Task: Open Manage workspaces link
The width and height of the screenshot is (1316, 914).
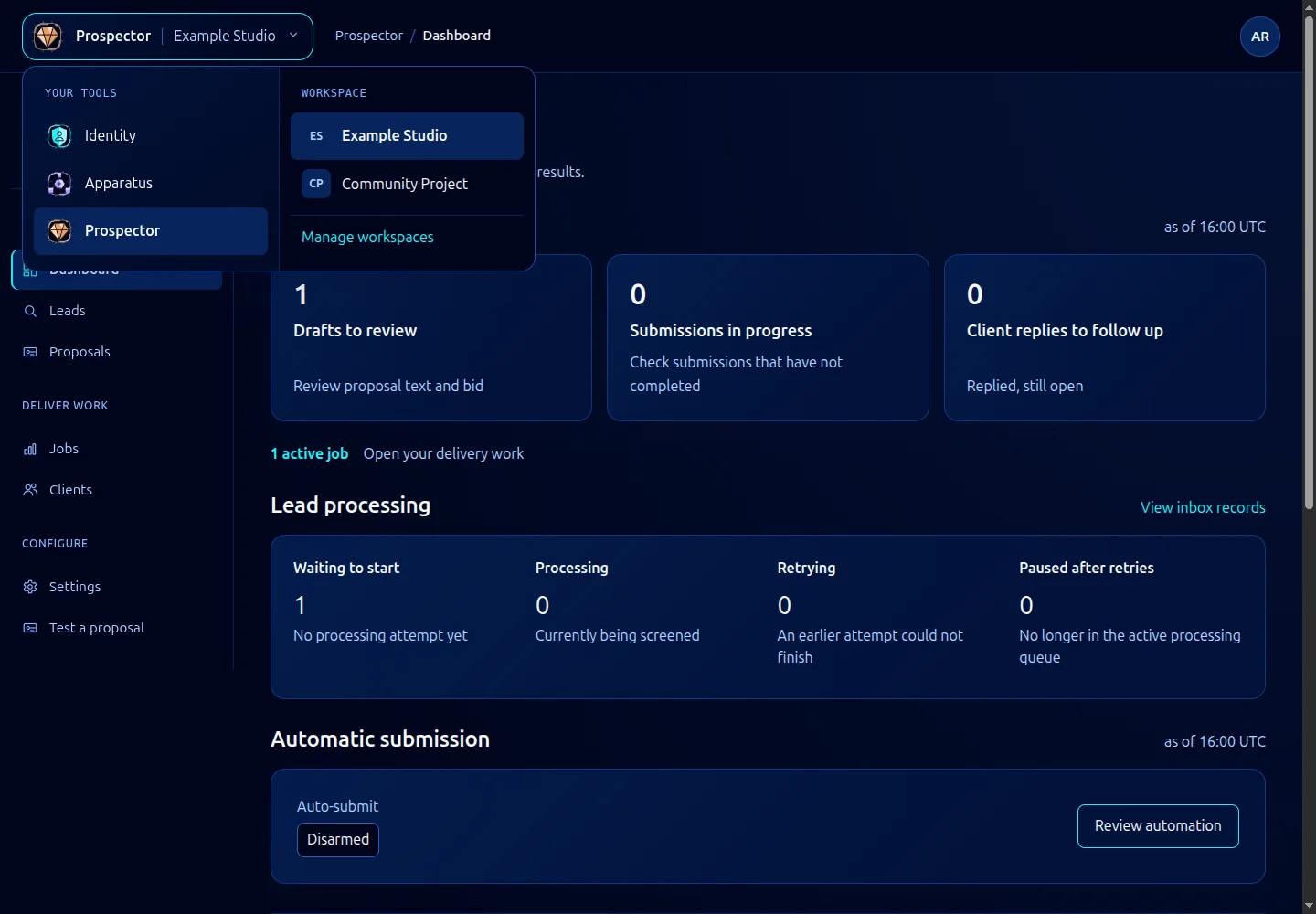Action: tap(367, 237)
